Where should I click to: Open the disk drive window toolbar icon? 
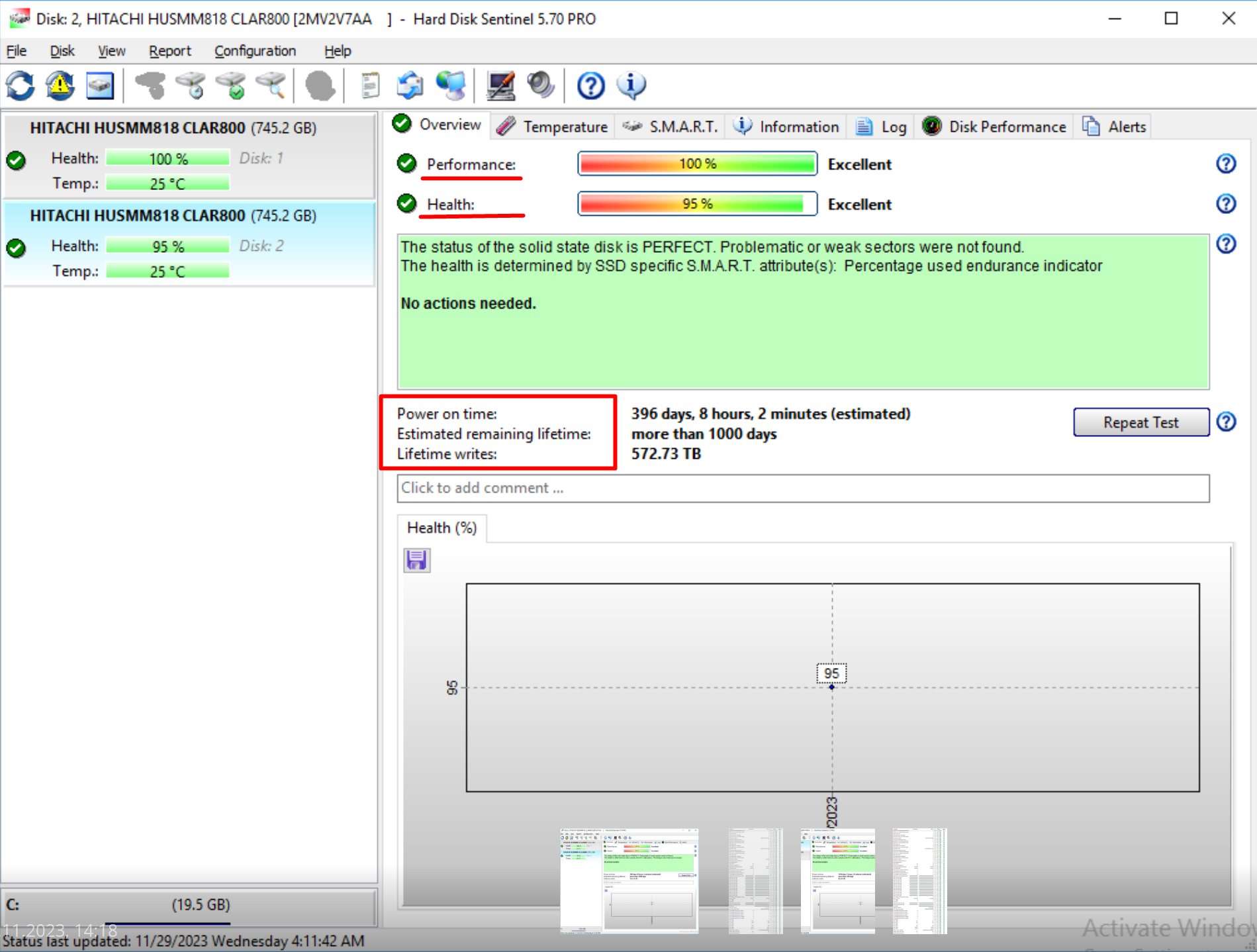pyautogui.click(x=100, y=86)
